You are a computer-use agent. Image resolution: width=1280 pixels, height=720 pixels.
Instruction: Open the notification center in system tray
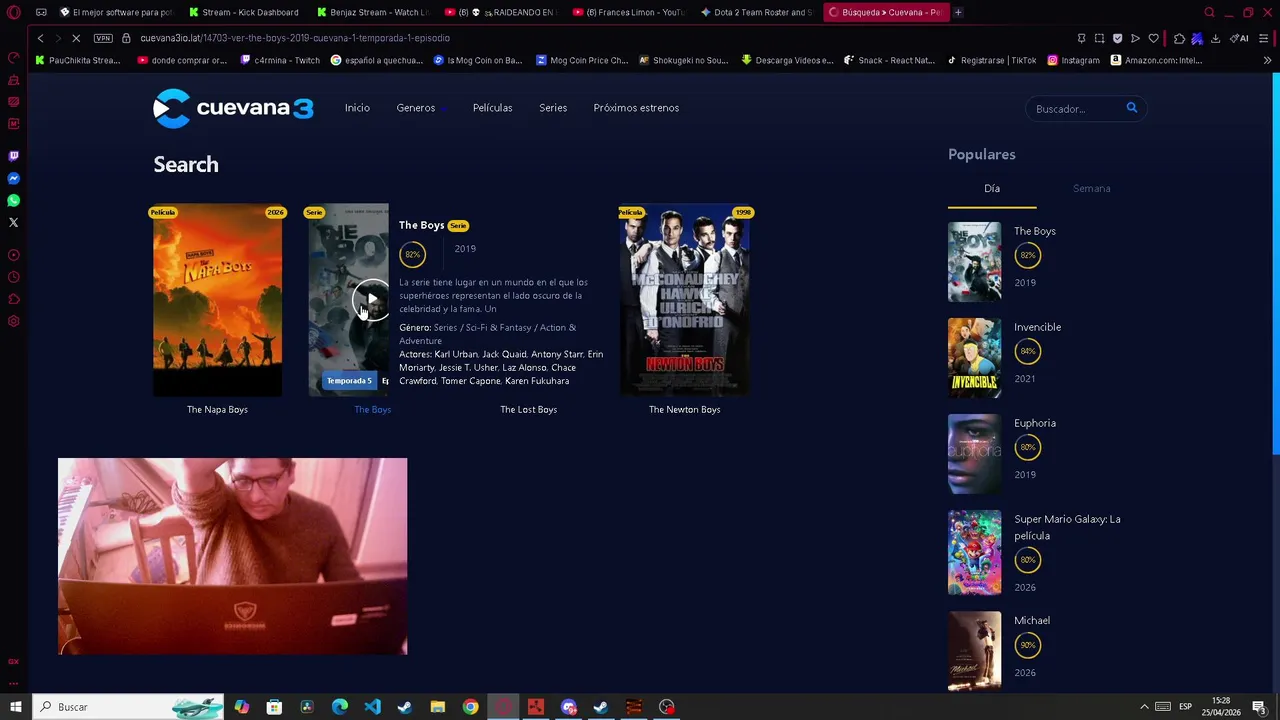(1259, 707)
